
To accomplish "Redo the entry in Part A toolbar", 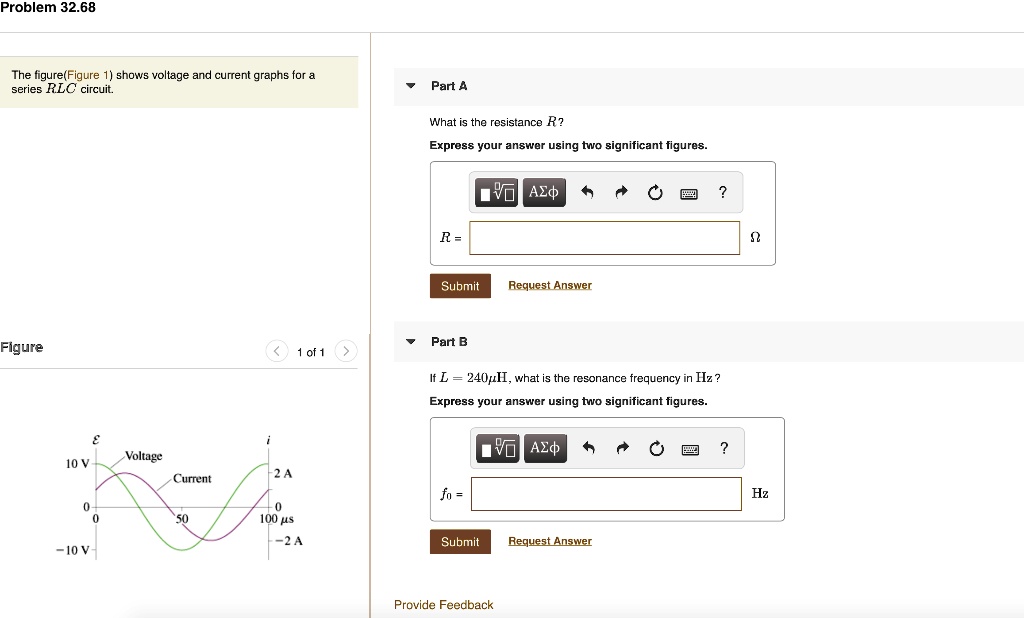I will tap(621, 192).
